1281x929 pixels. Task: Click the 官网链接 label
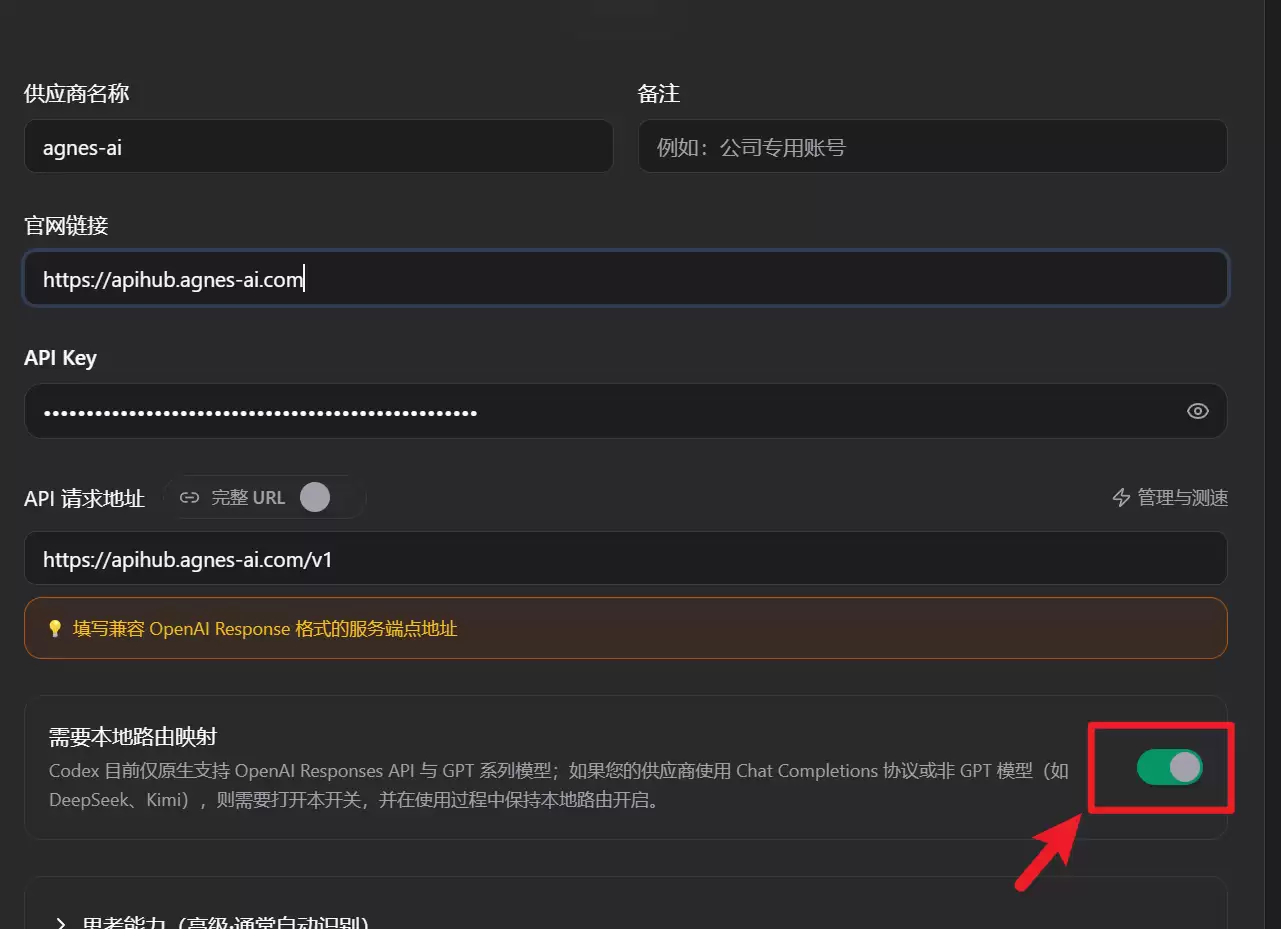pyautogui.click(x=66, y=226)
